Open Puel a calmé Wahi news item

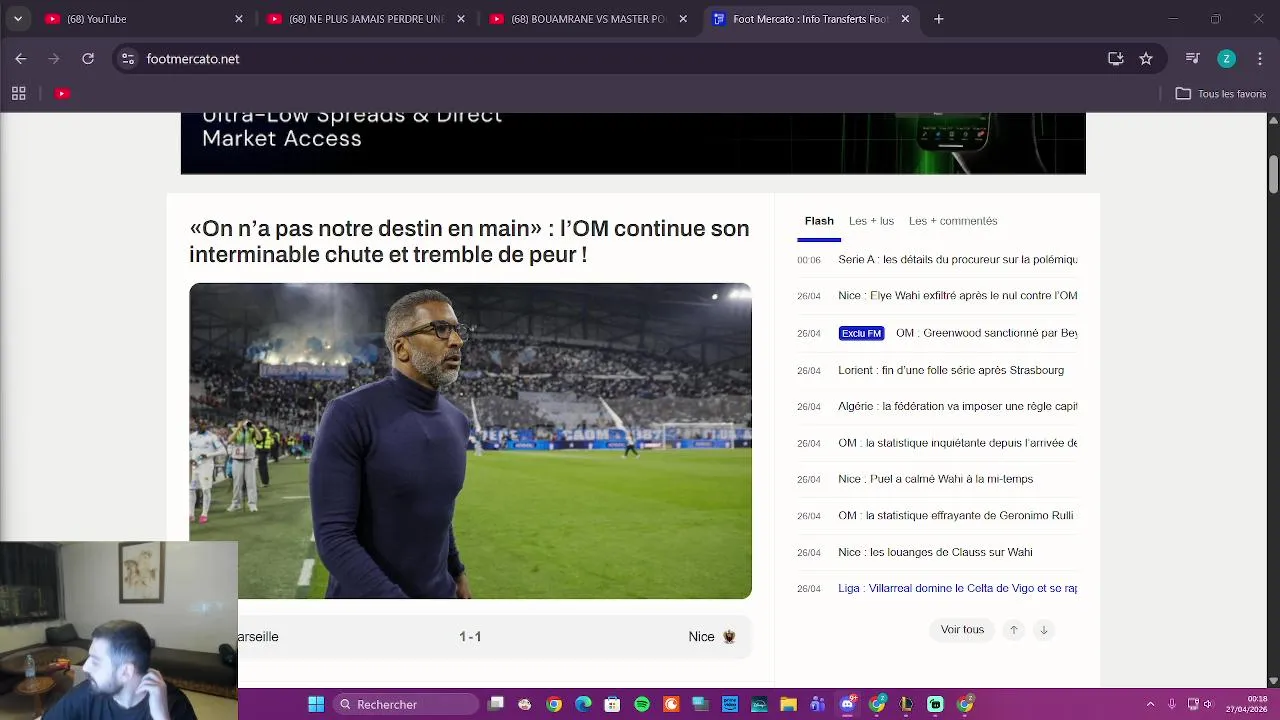[x=935, y=479]
